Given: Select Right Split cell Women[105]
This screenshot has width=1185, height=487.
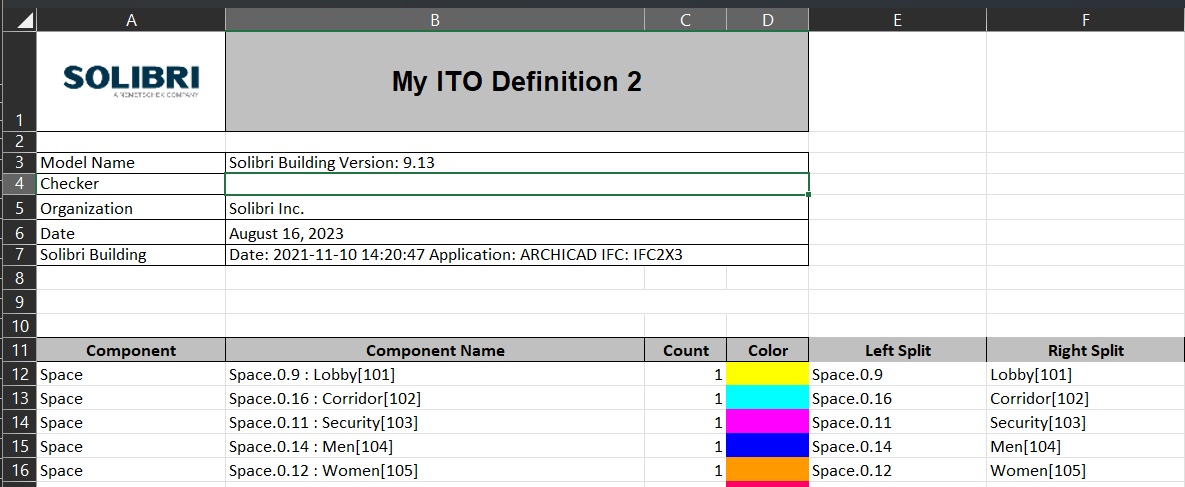Looking at the screenshot, I should [x=1085, y=470].
